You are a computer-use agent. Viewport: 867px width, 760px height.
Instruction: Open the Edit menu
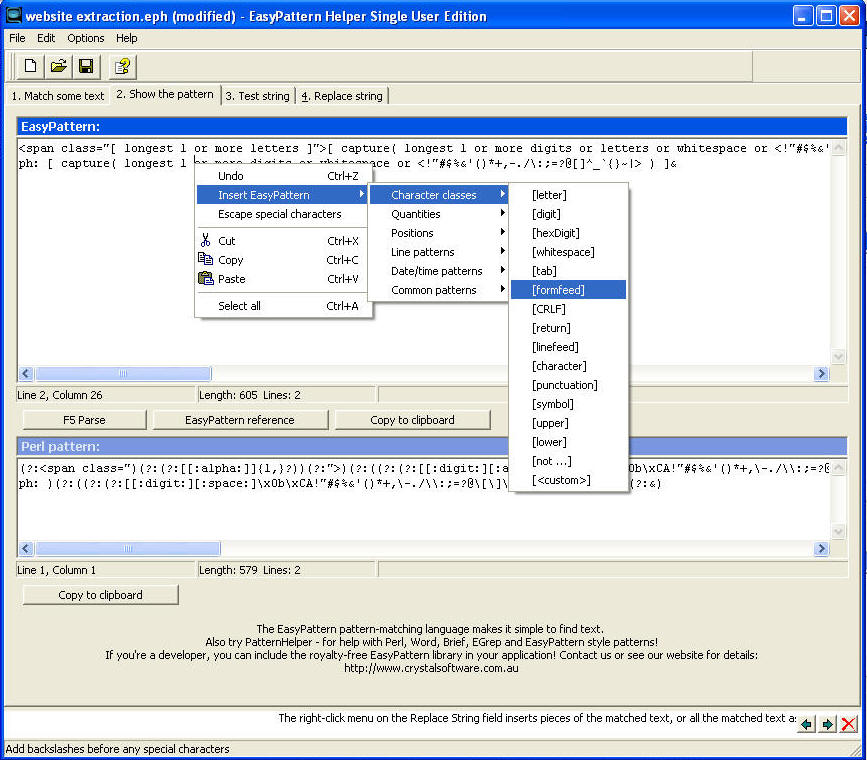point(46,38)
